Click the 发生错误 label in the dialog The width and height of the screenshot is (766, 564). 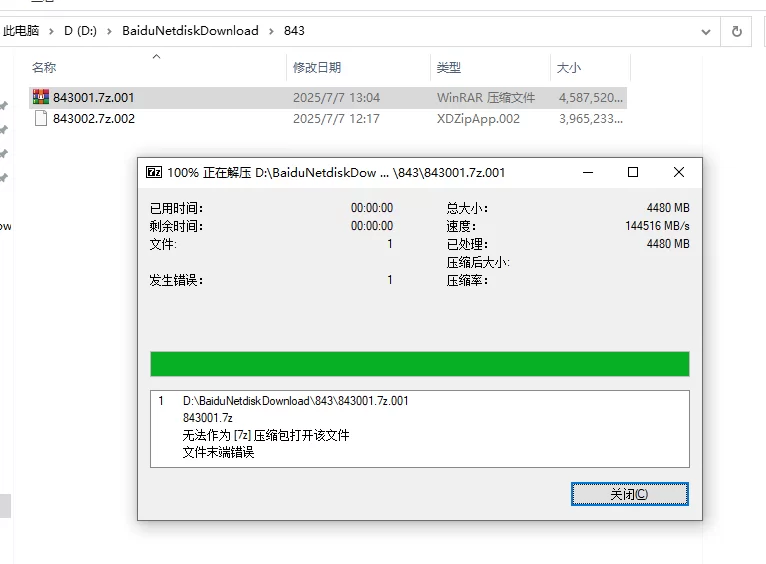(x=176, y=280)
